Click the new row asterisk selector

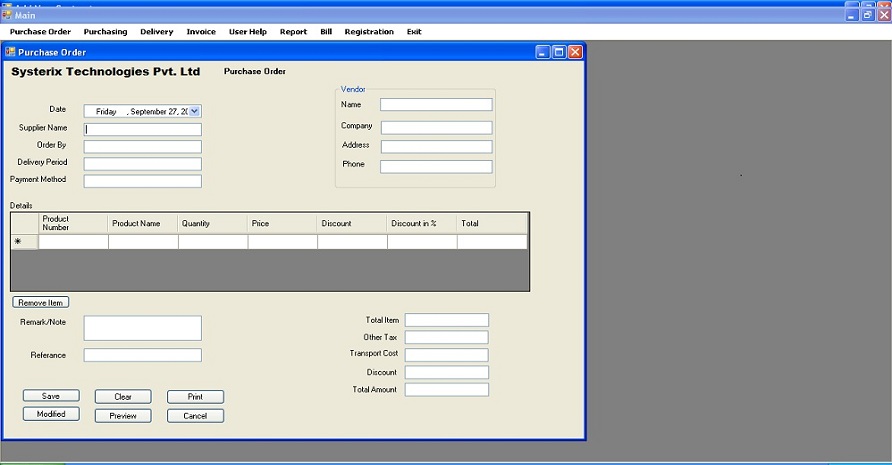24,241
